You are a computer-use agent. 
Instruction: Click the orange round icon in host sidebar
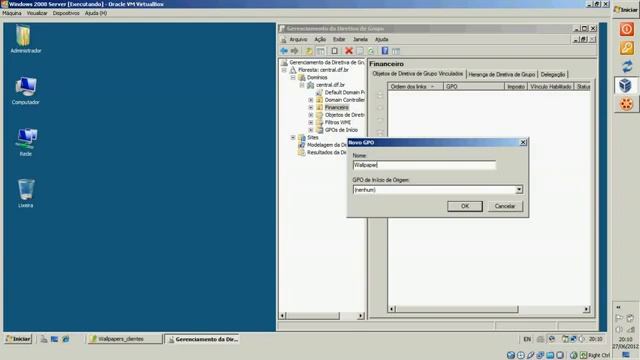click(627, 104)
